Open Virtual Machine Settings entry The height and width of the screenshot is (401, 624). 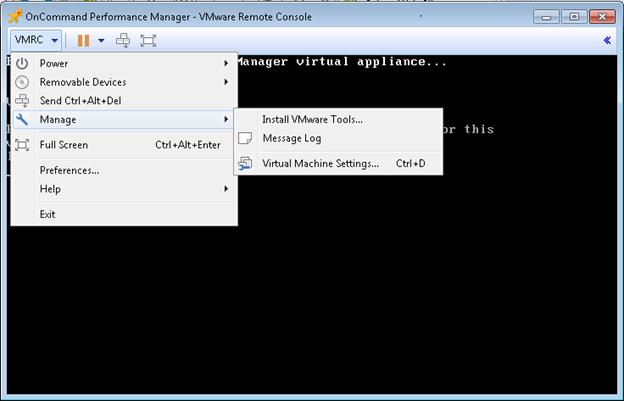pos(338,164)
